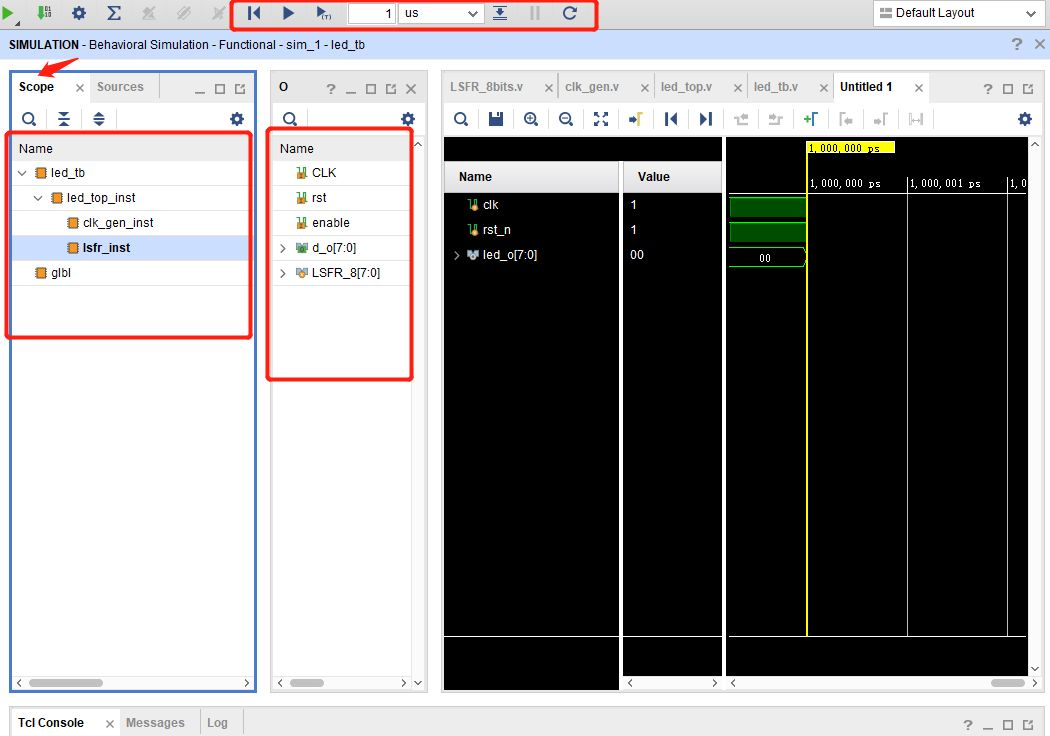Zoom In on the waveform

pyautogui.click(x=530, y=118)
